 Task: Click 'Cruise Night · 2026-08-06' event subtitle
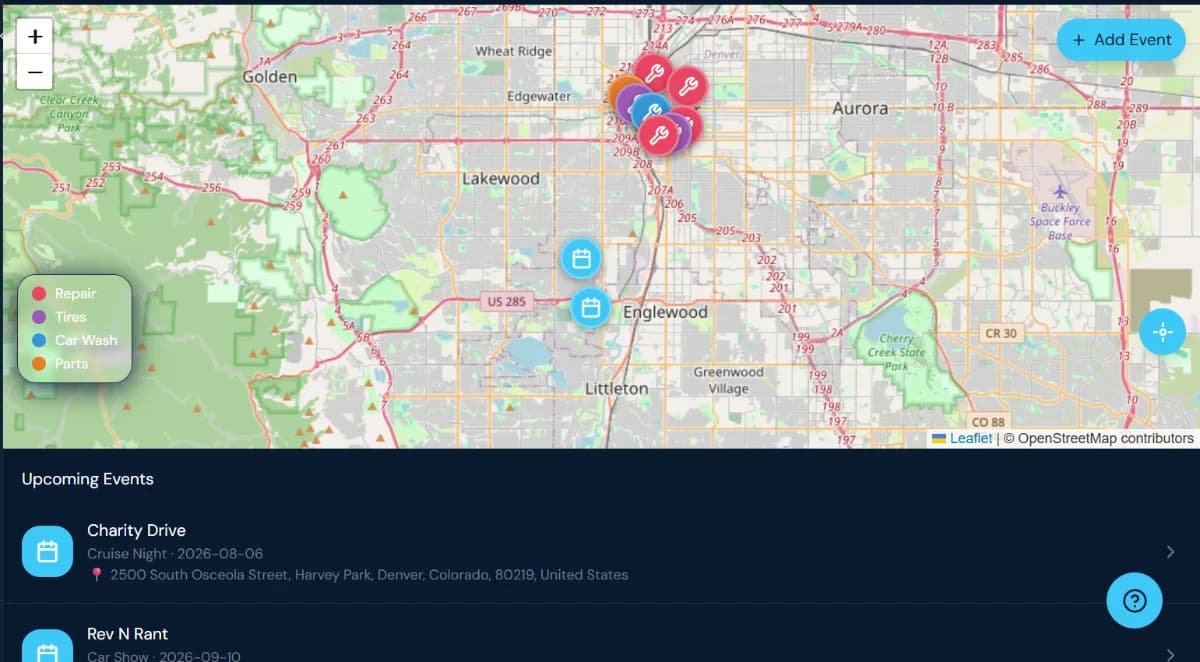point(175,553)
